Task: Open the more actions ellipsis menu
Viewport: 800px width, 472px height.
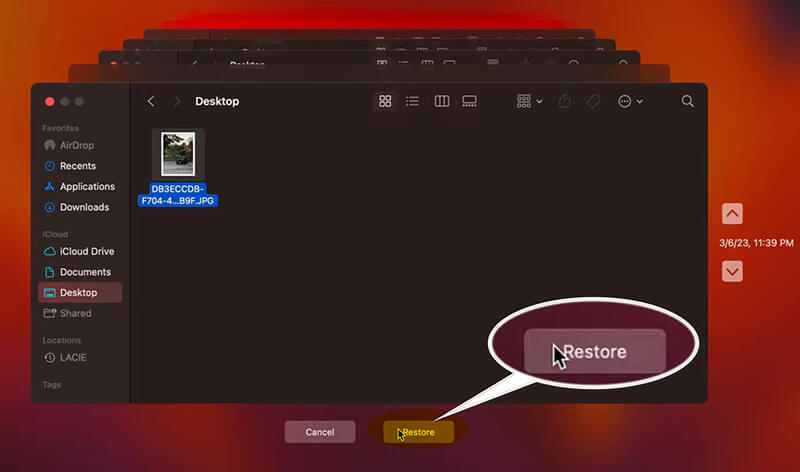Action: [x=630, y=101]
